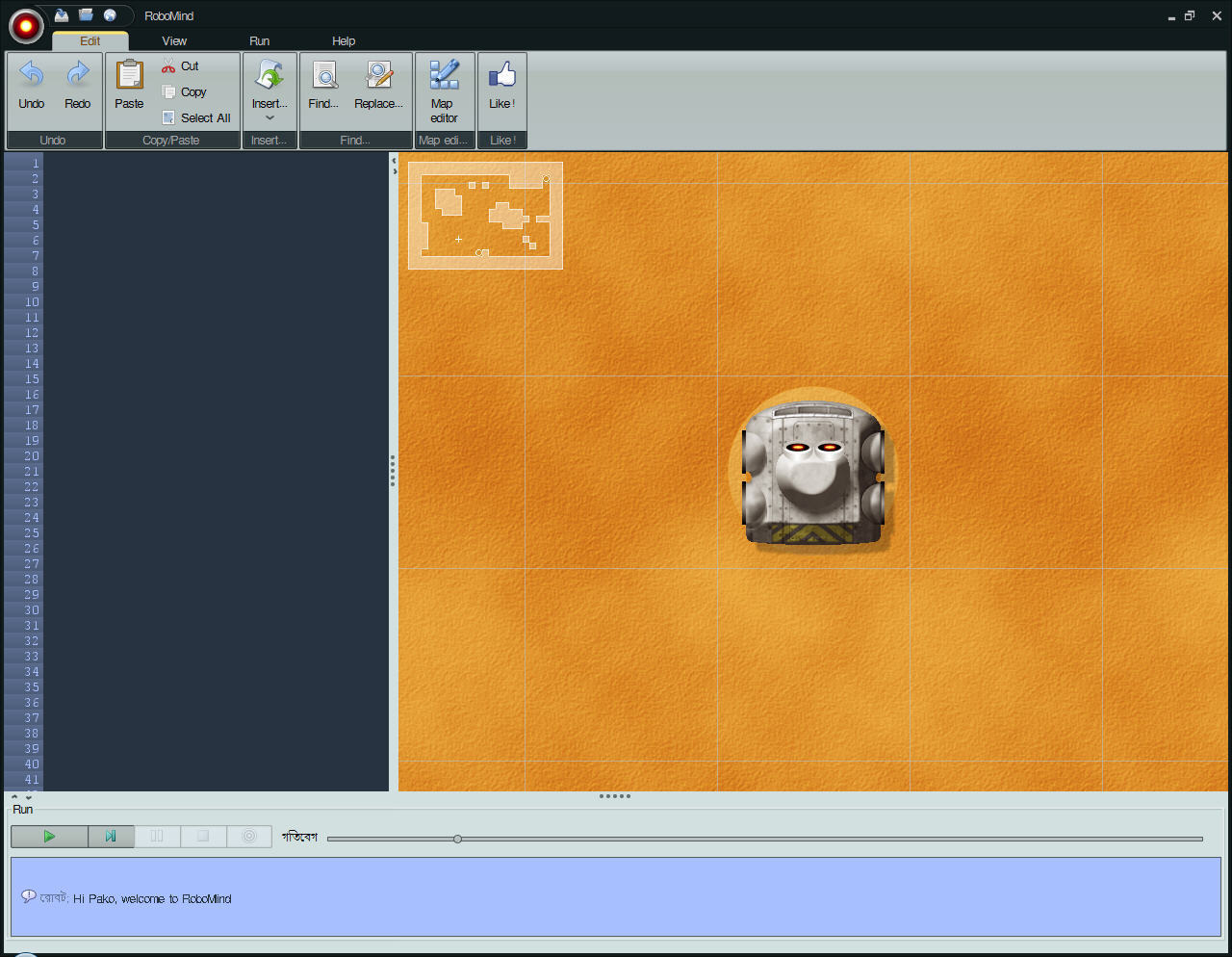
Task: Click horizontal splitter grip above the Run panel
Action: point(615,796)
